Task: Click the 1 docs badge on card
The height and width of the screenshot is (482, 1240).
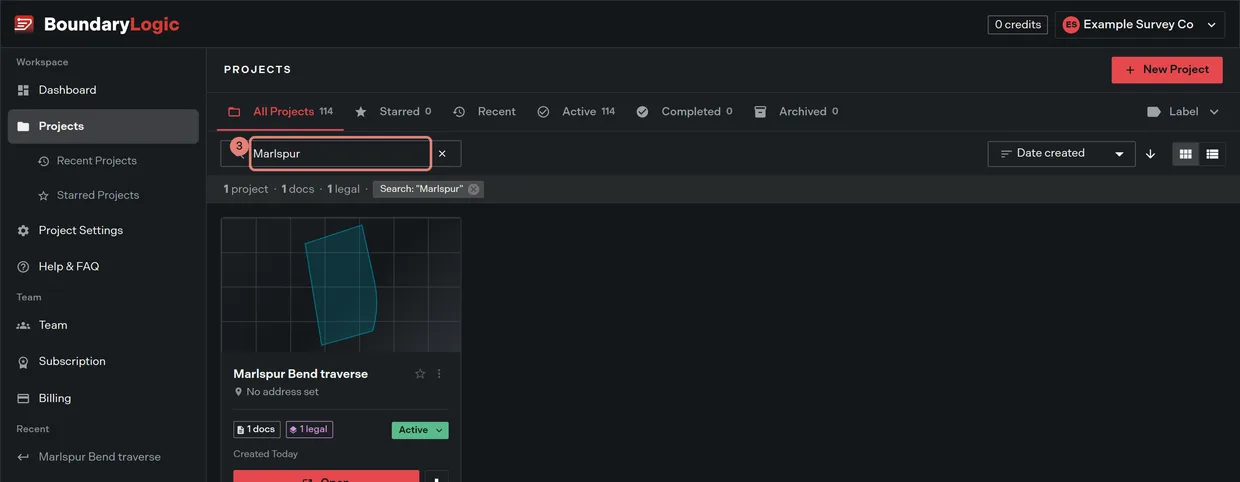Action: click(x=258, y=430)
